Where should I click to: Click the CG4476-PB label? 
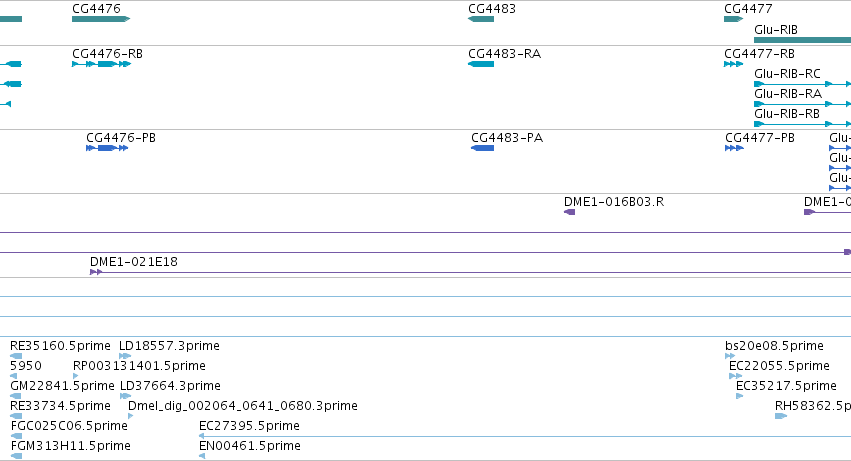(x=121, y=138)
